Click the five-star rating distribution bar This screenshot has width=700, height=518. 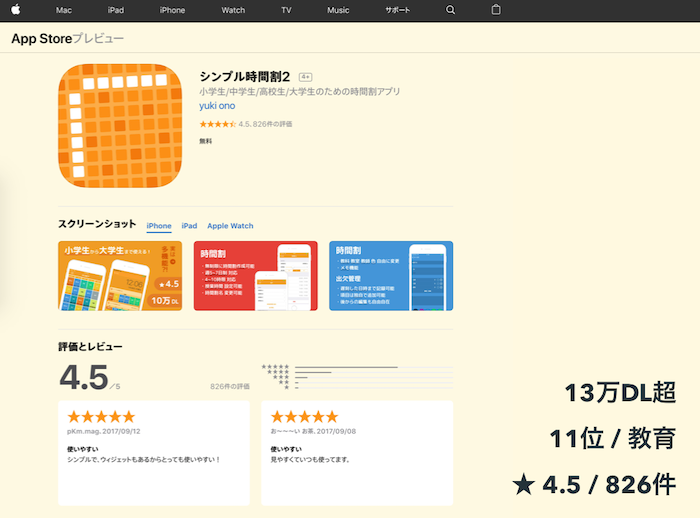374,367
